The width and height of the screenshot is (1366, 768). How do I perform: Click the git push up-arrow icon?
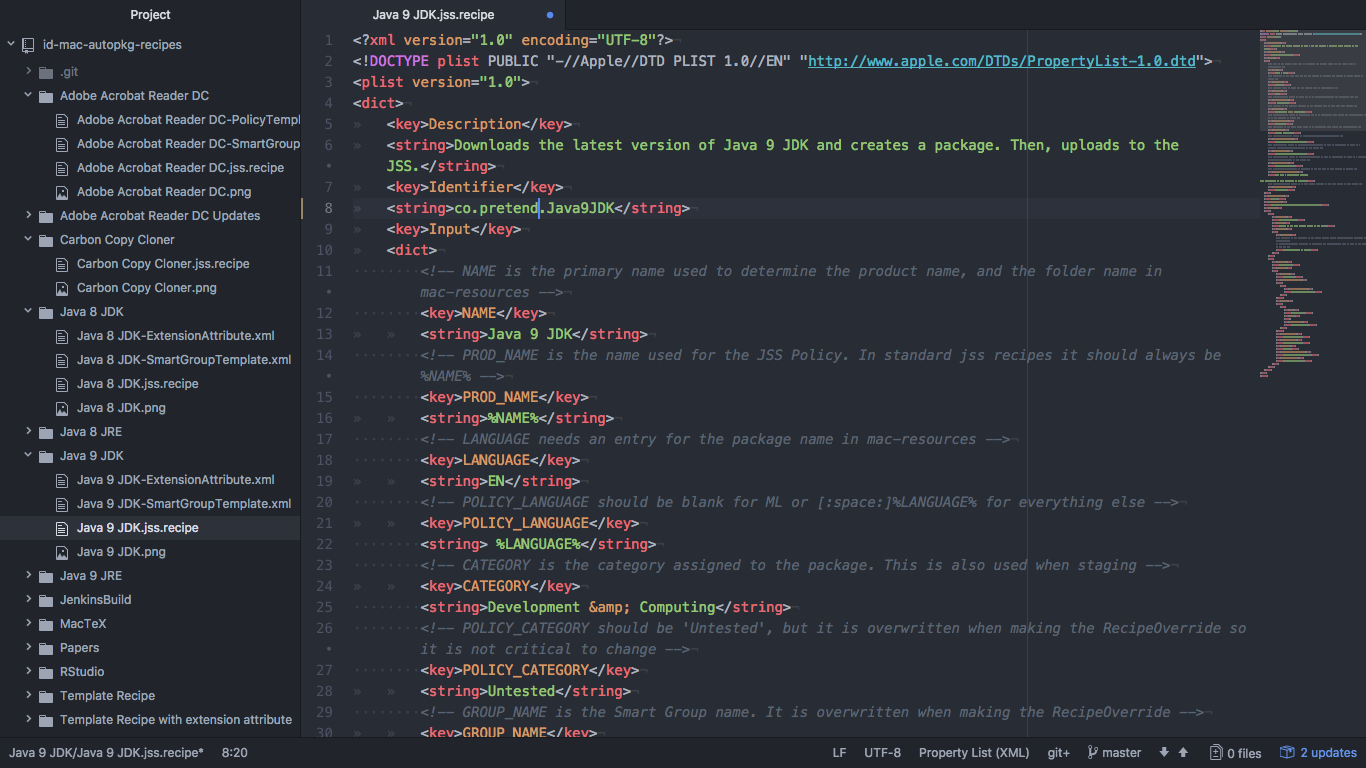point(1183,753)
